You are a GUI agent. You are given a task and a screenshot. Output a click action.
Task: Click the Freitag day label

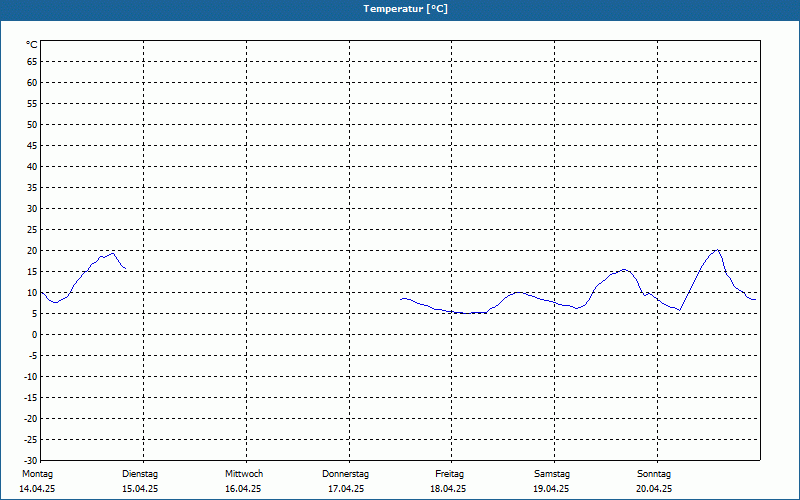449,474
